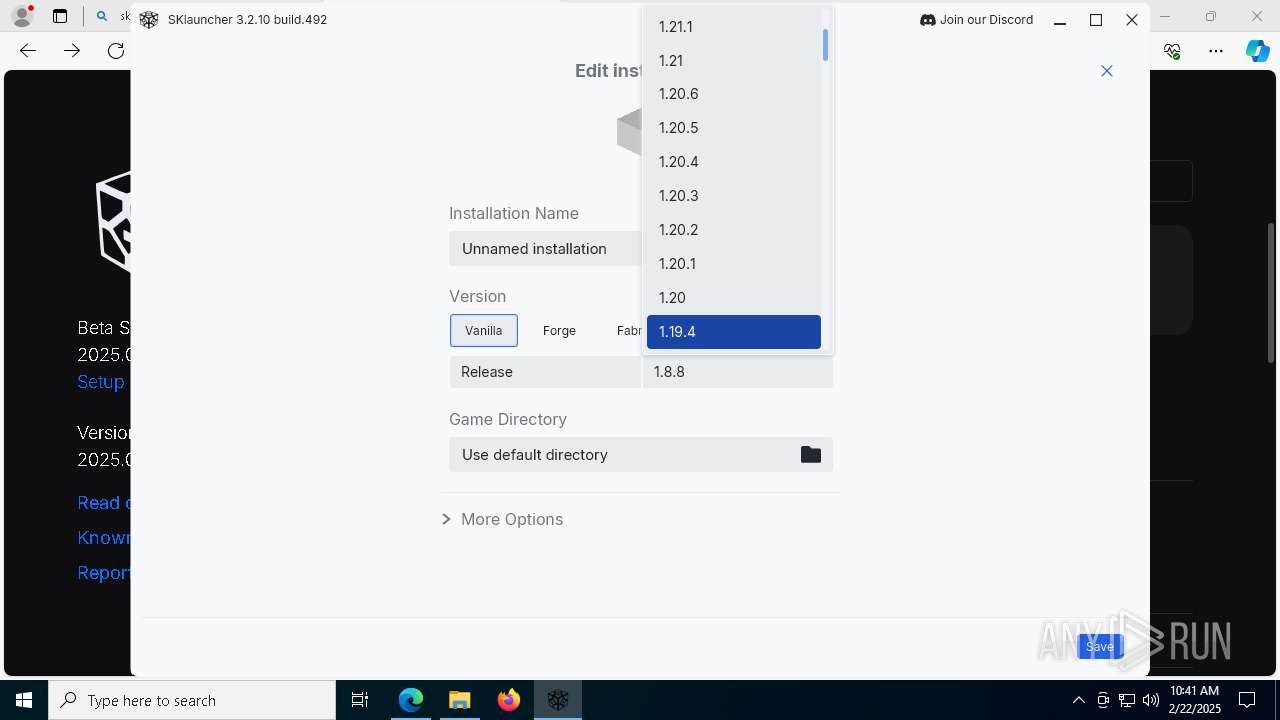The image size is (1280, 720).
Task: Choose version 1.20 entry
Action: point(733,298)
